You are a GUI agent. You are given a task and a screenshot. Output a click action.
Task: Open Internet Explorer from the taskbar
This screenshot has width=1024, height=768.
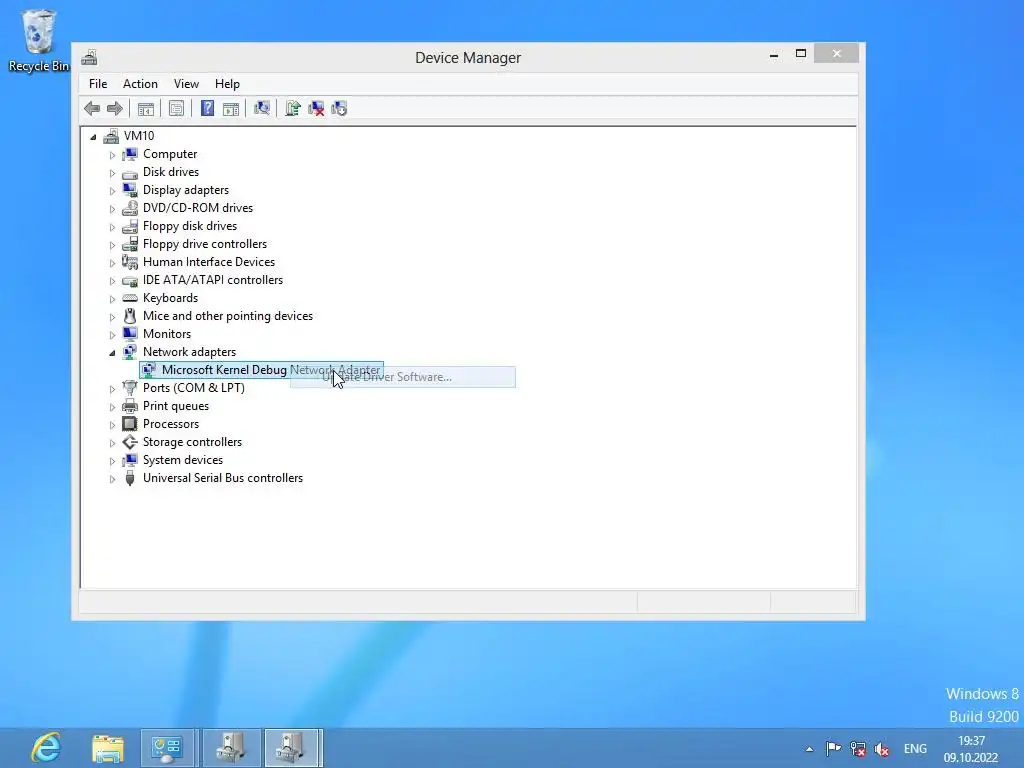tap(46, 748)
